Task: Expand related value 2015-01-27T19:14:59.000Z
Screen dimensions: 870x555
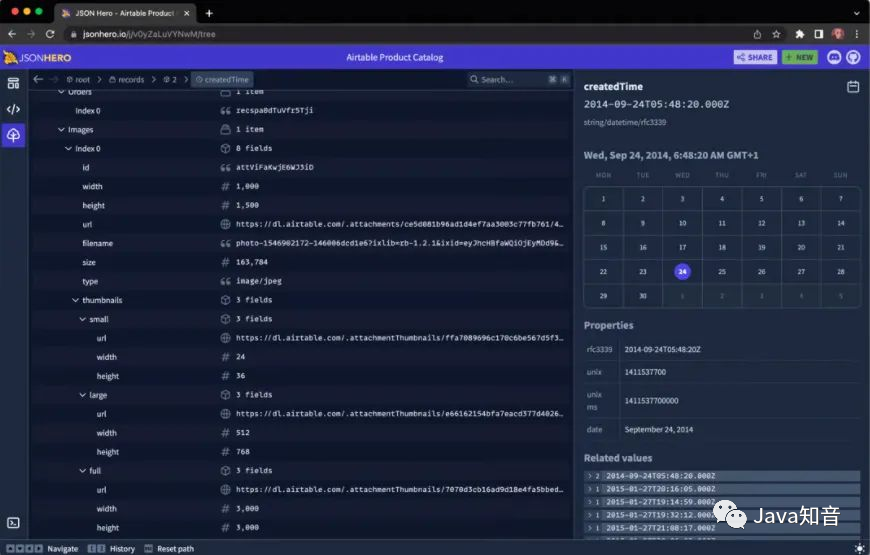Action: 589,502
